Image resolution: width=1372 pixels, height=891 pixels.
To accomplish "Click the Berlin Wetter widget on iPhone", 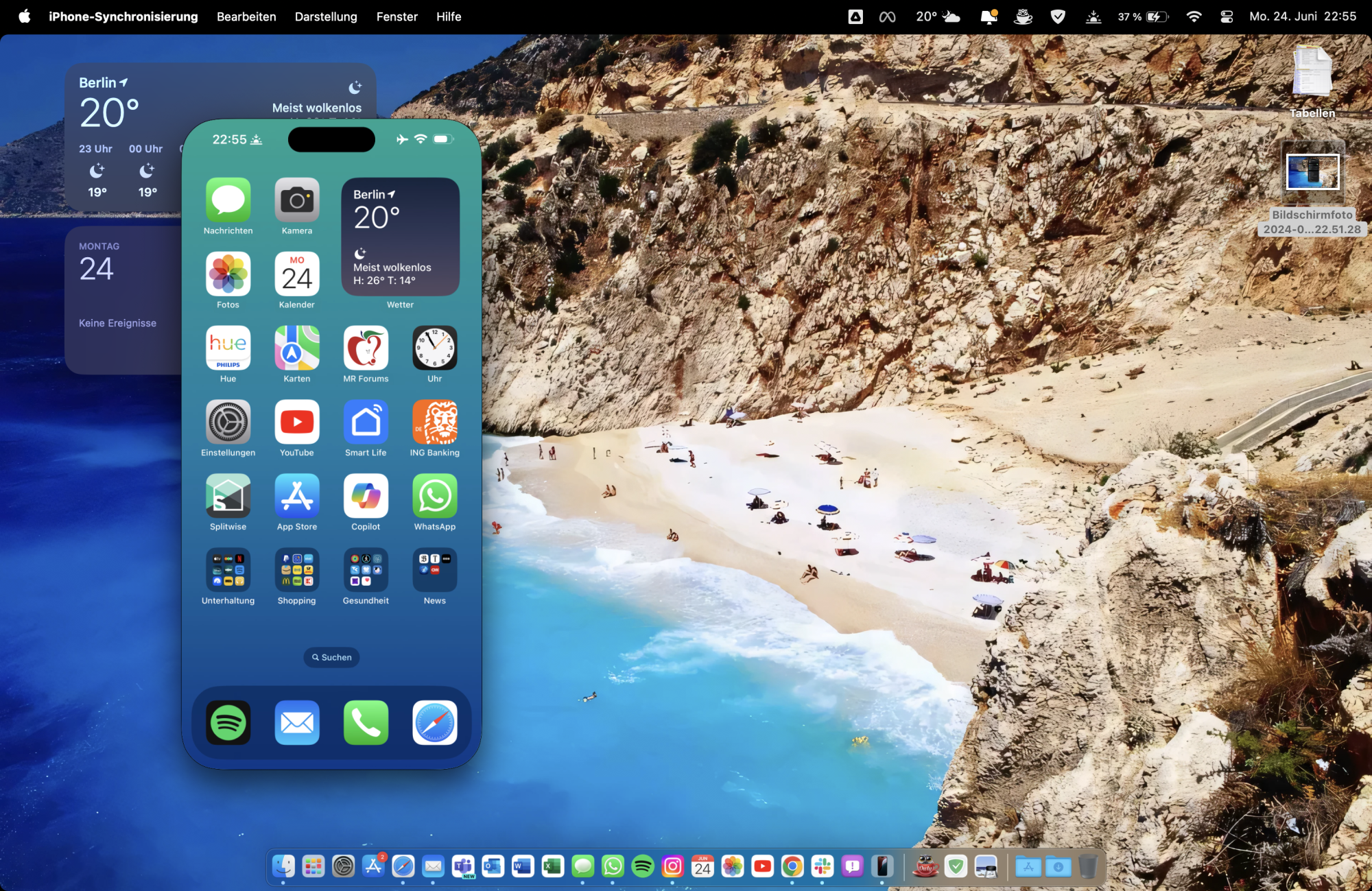I will [x=400, y=237].
